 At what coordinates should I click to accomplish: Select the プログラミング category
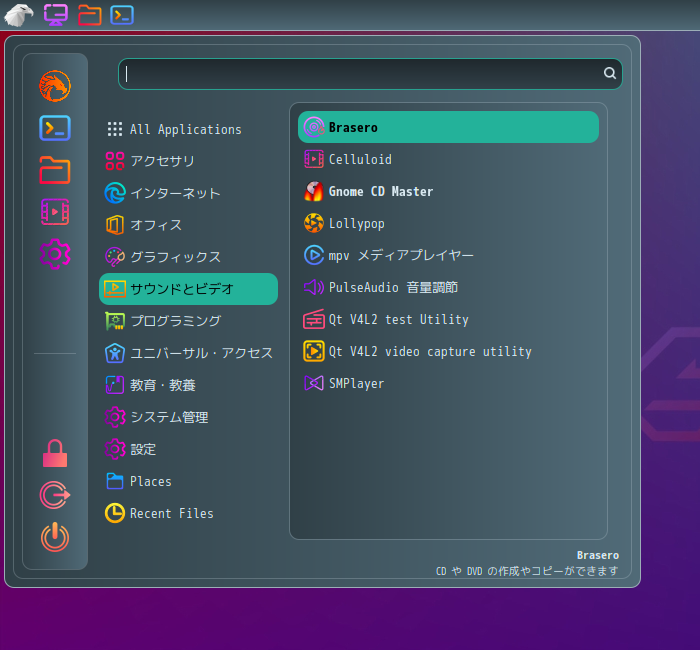coord(188,321)
